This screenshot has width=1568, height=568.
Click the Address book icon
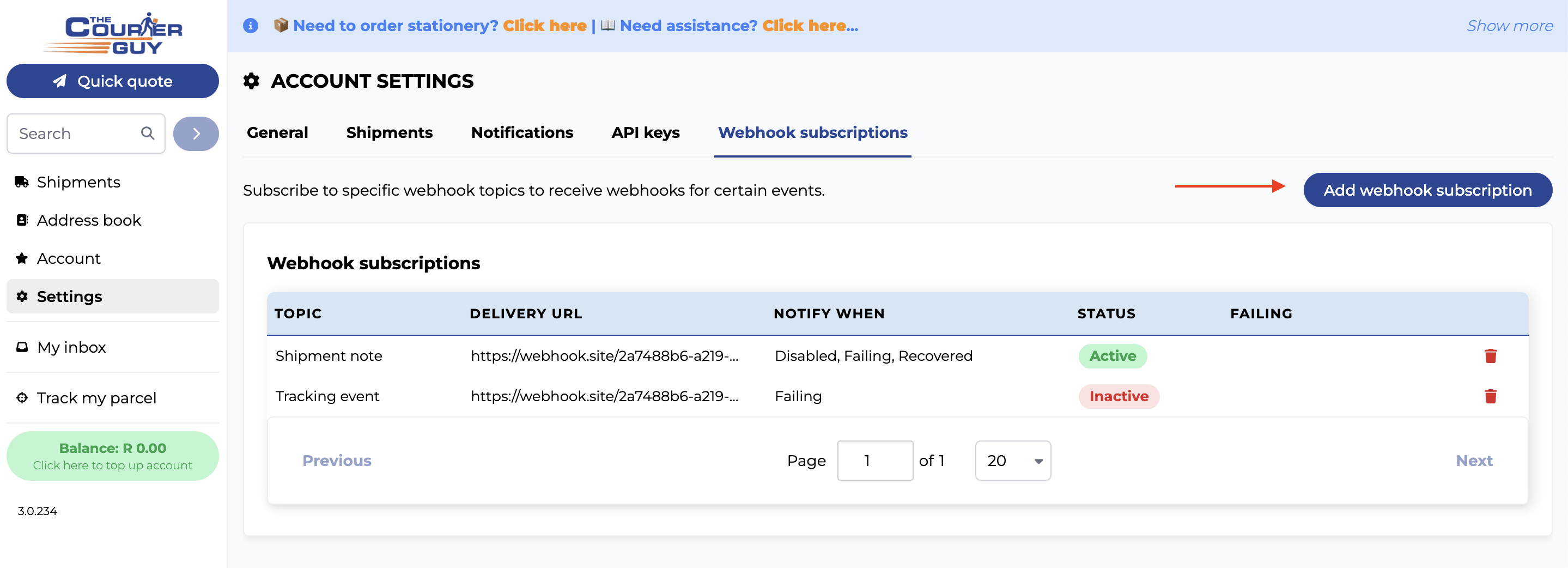pyautogui.click(x=22, y=220)
